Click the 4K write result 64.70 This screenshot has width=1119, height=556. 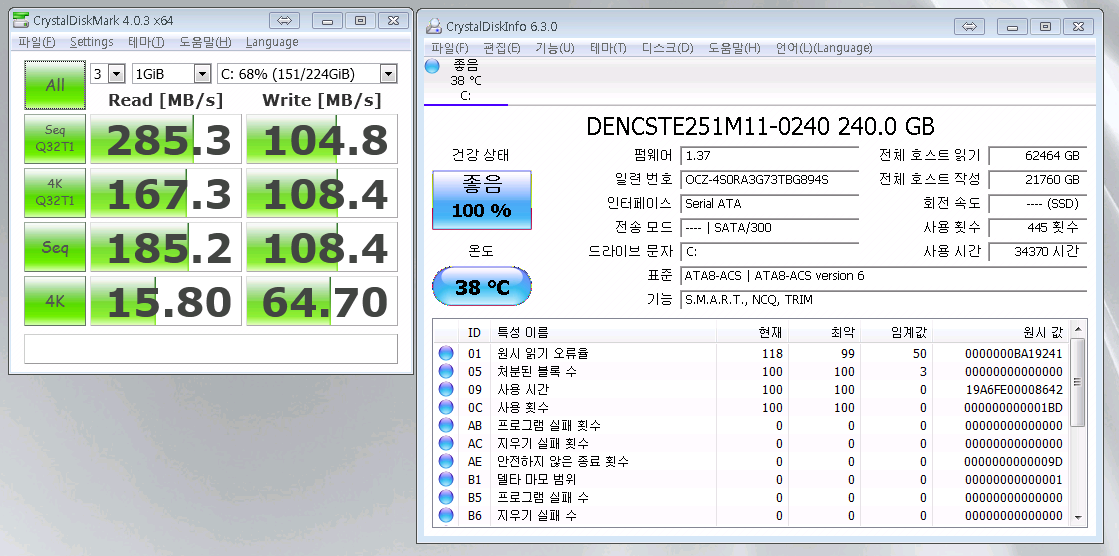(x=322, y=301)
